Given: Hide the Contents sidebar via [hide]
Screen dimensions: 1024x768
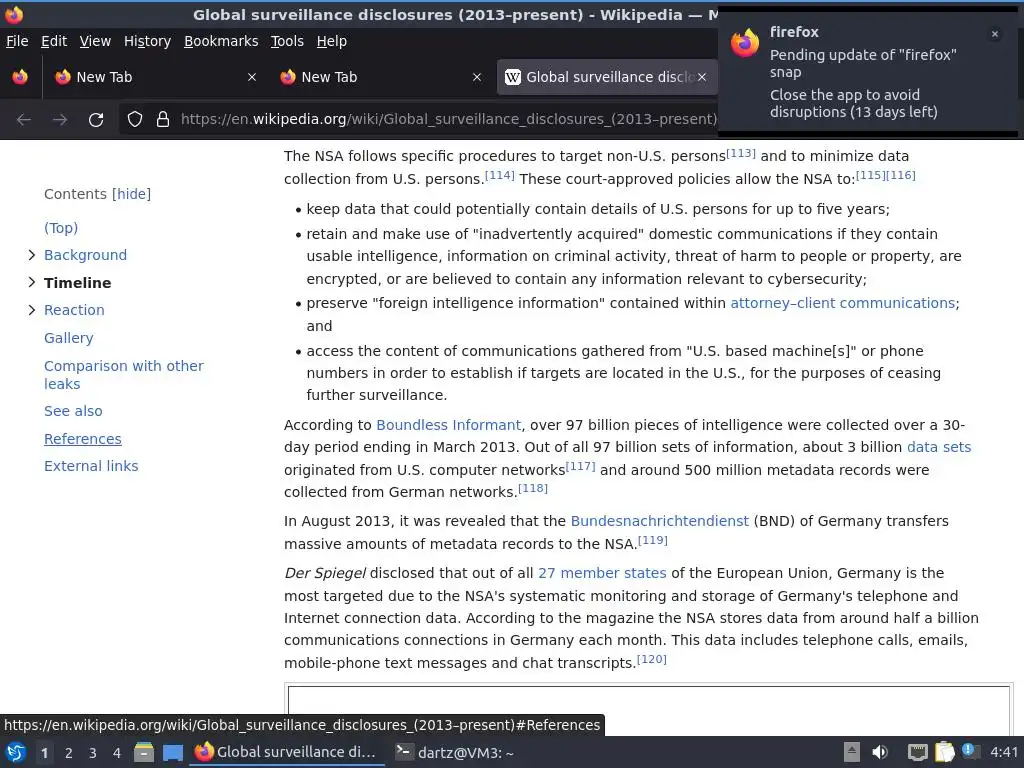Looking at the screenshot, I should coord(131,194).
